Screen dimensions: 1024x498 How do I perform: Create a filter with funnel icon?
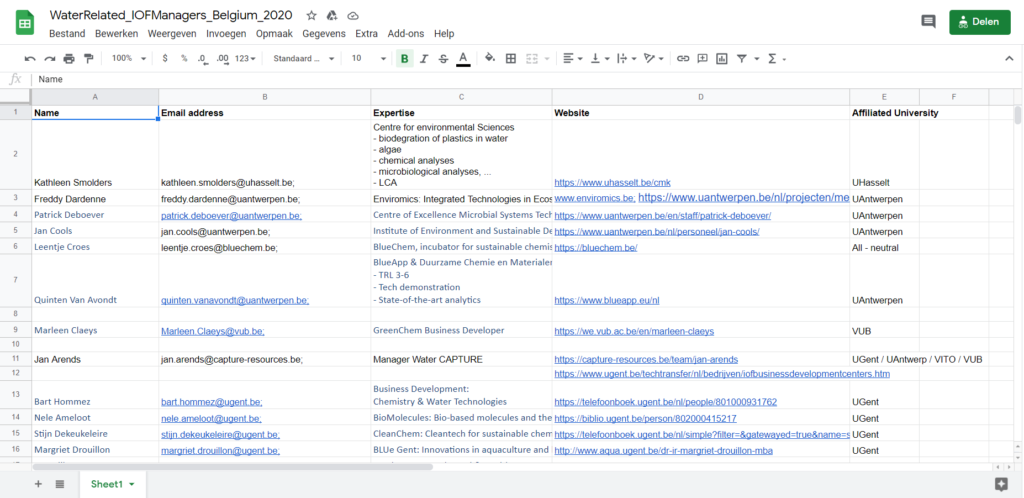(x=742, y=59)
